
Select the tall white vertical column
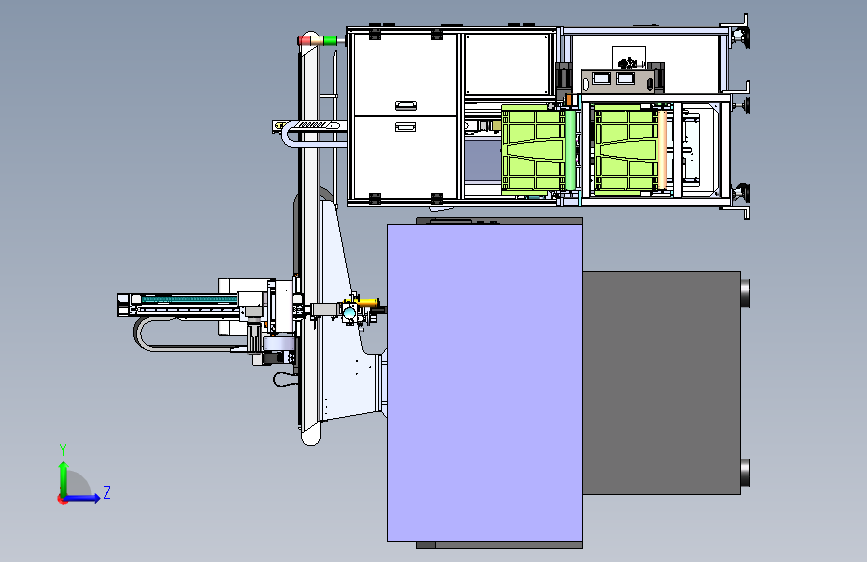coord(310,238)
